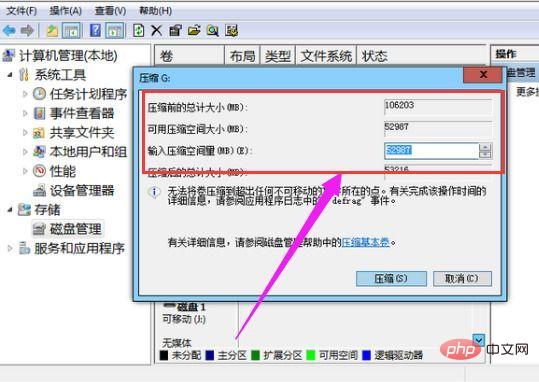Click the Shared Folders icon
The width and height of the screenshot is (539, 382).
tap(39, 132)
